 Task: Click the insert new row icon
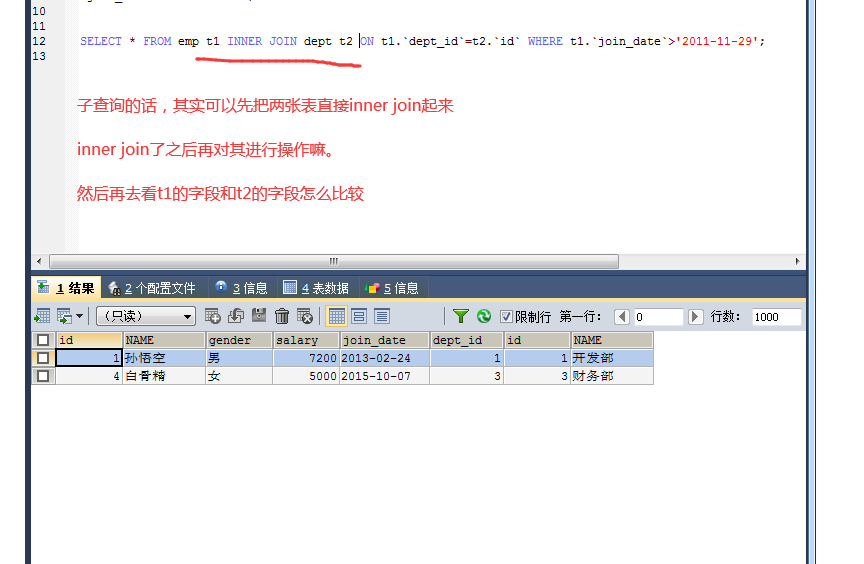(212, 316)
